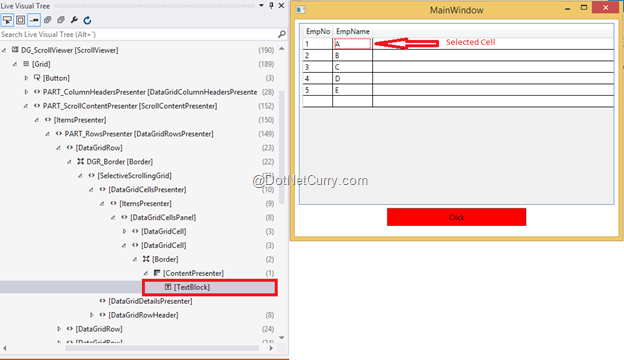Screen dimensions: 624x360
Task: Collapse the DGR_Border [Border] node
Action: click(69, 162)
